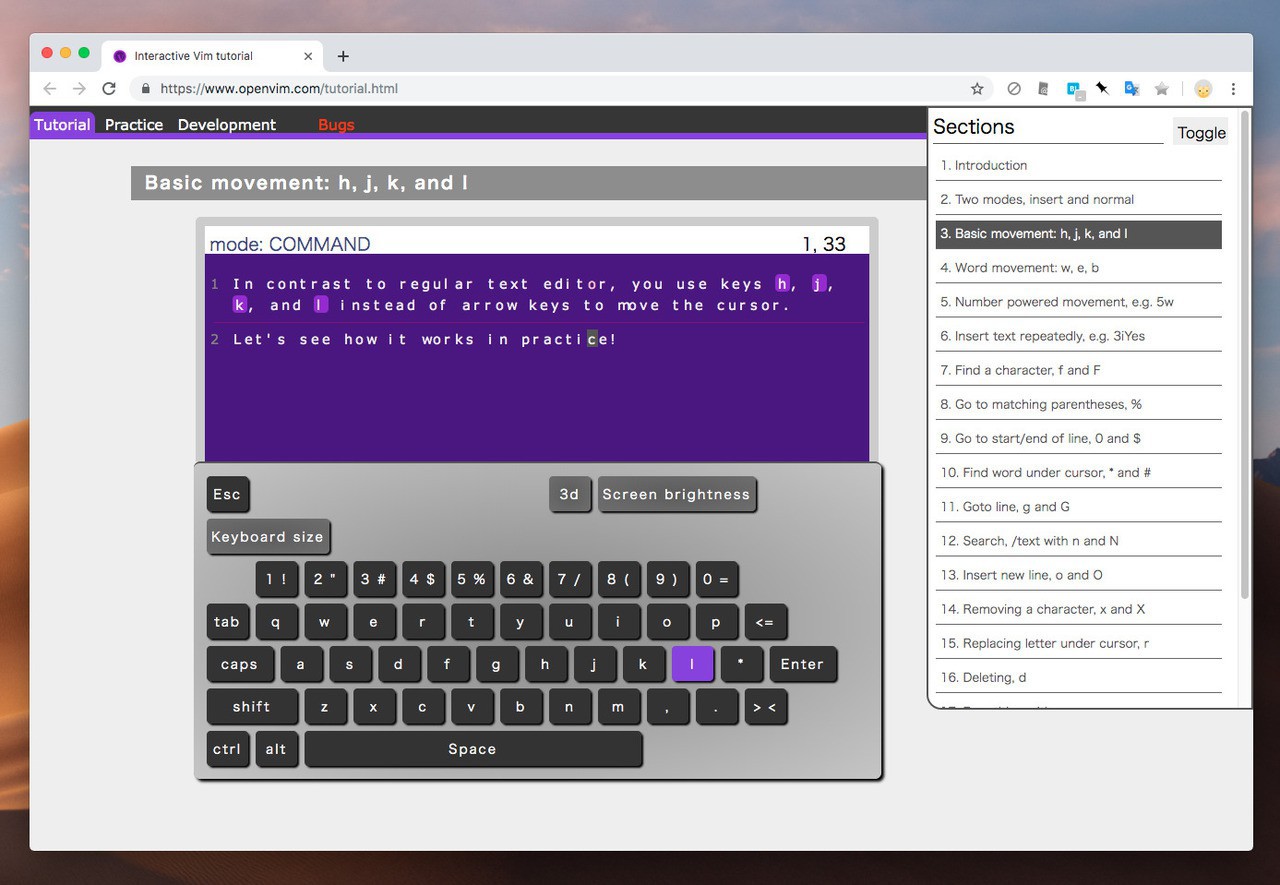The width and height of the screenshot is (1280, 885).
Task: Select section 10. Find word under cursor
Action: [x=1079, y=471]
